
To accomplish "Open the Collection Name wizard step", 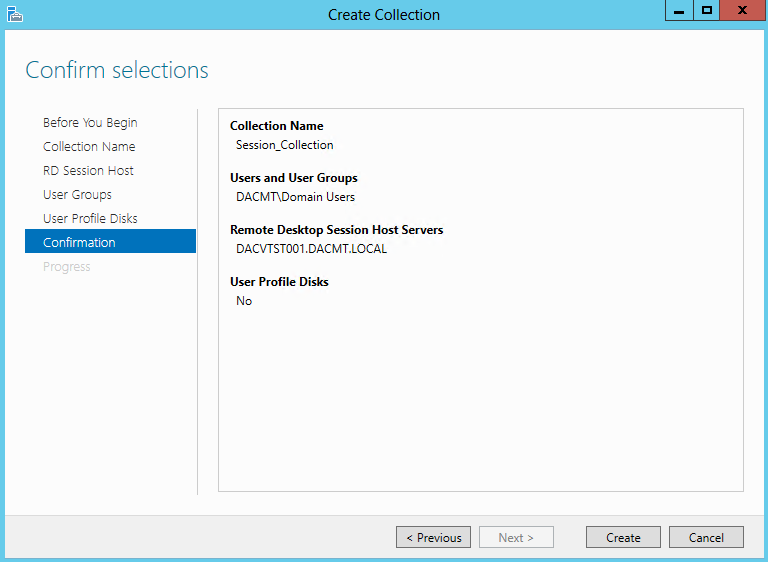I will coord(89,147).
